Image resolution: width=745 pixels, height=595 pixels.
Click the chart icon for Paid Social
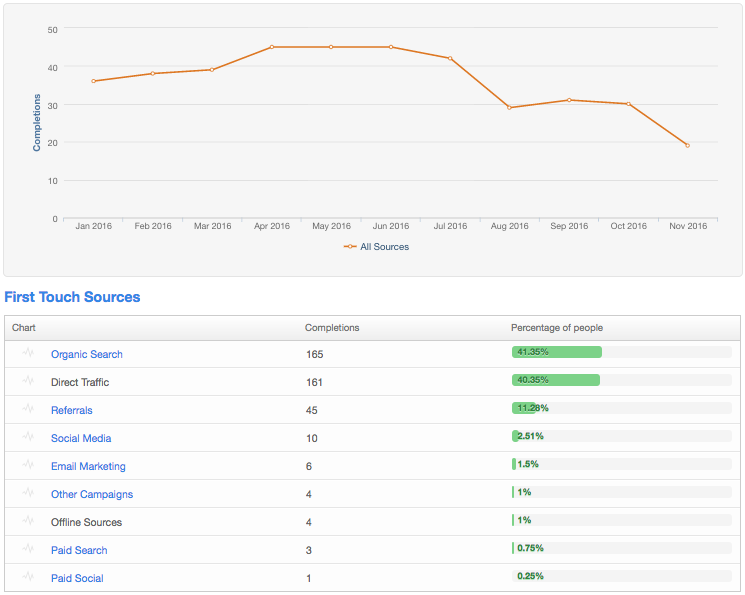(28, 577)
